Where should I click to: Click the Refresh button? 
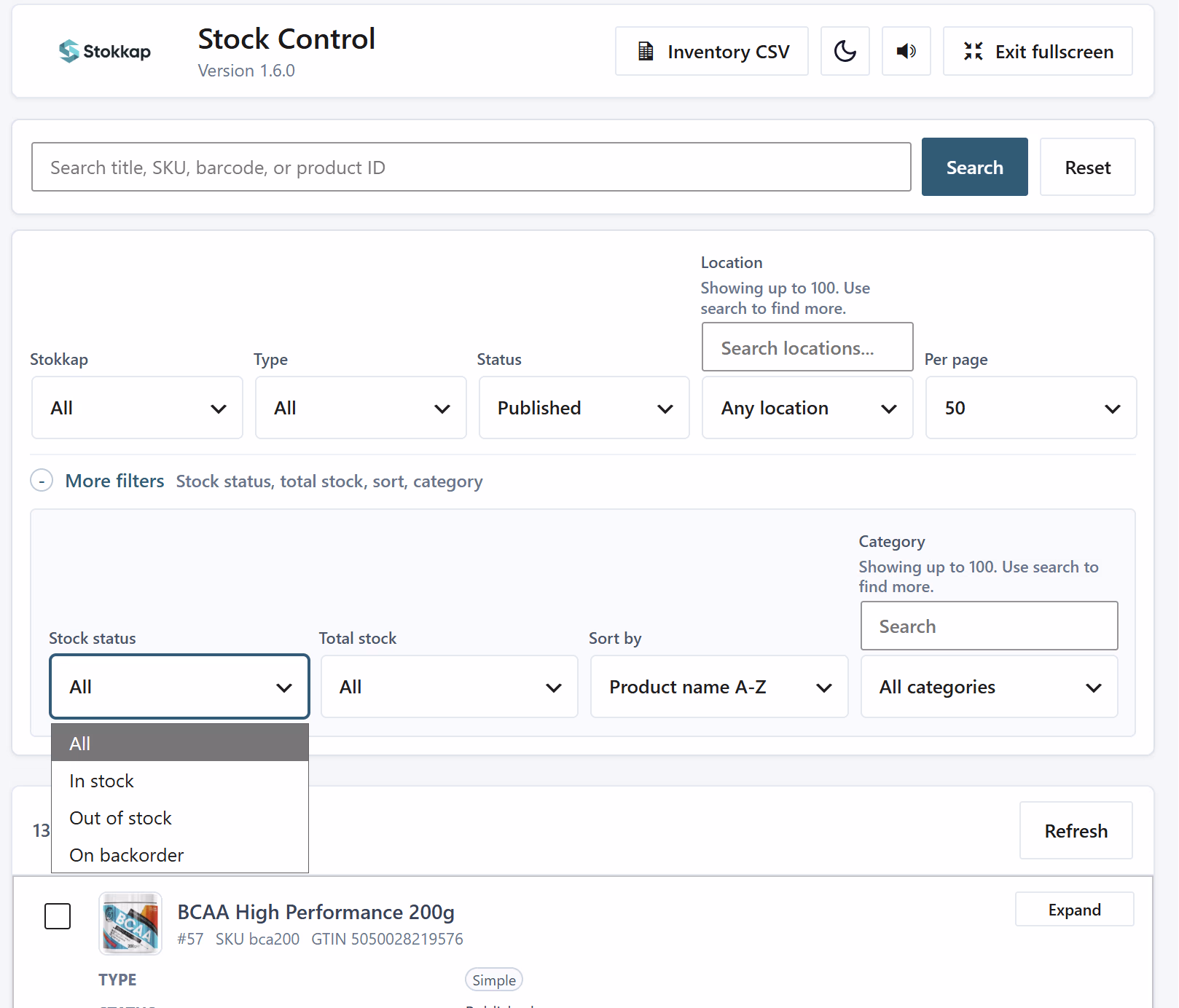1076,830
